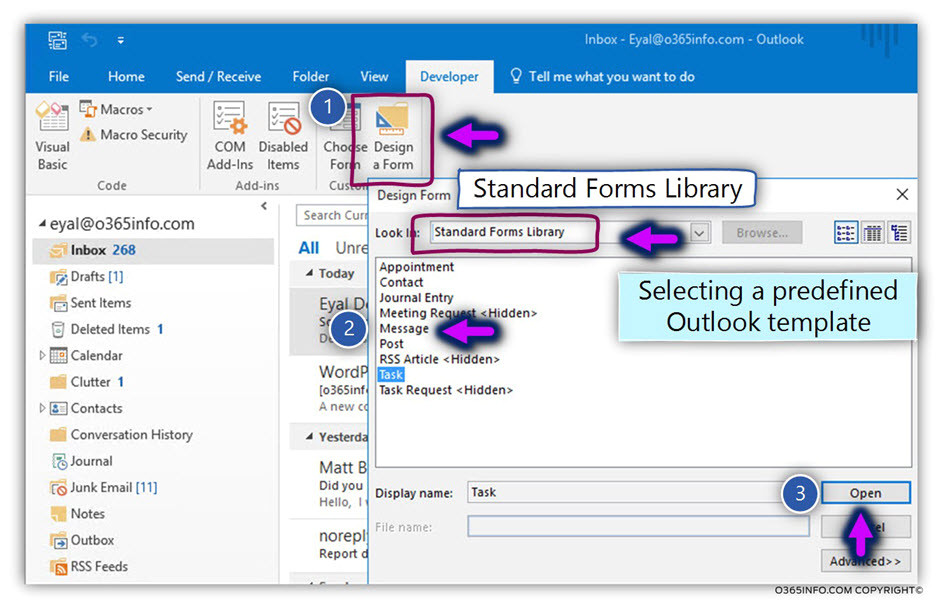942x609 pixels.
Task: Open the Send / Receive tab
Action: [x=218, y=77]
